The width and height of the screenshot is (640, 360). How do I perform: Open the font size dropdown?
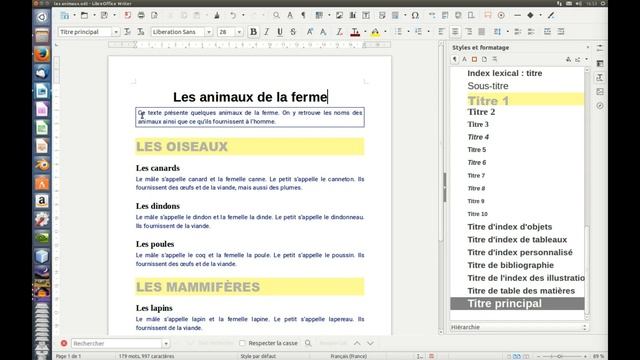pyautogui.click(x=239, y=32)
